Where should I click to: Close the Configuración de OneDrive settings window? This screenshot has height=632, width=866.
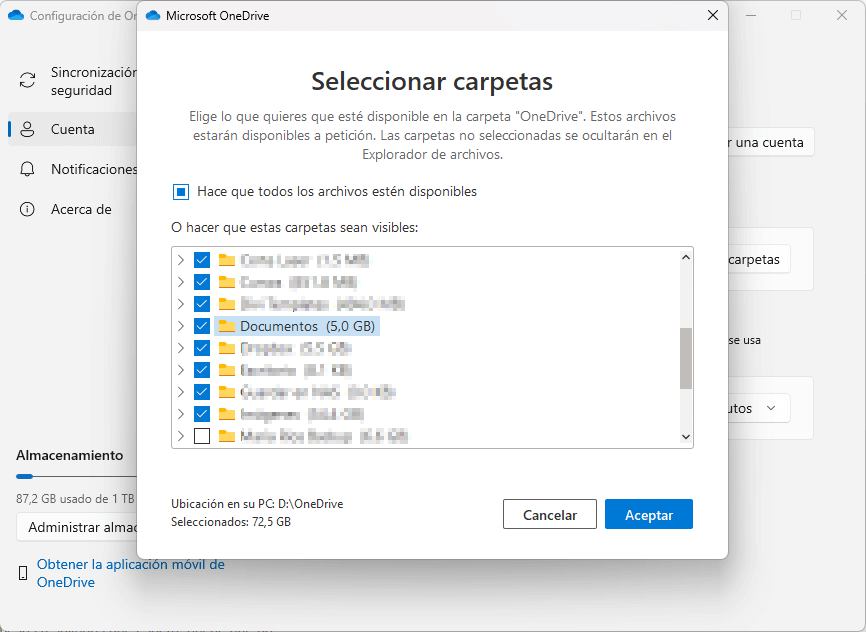(x=842, y=15)
